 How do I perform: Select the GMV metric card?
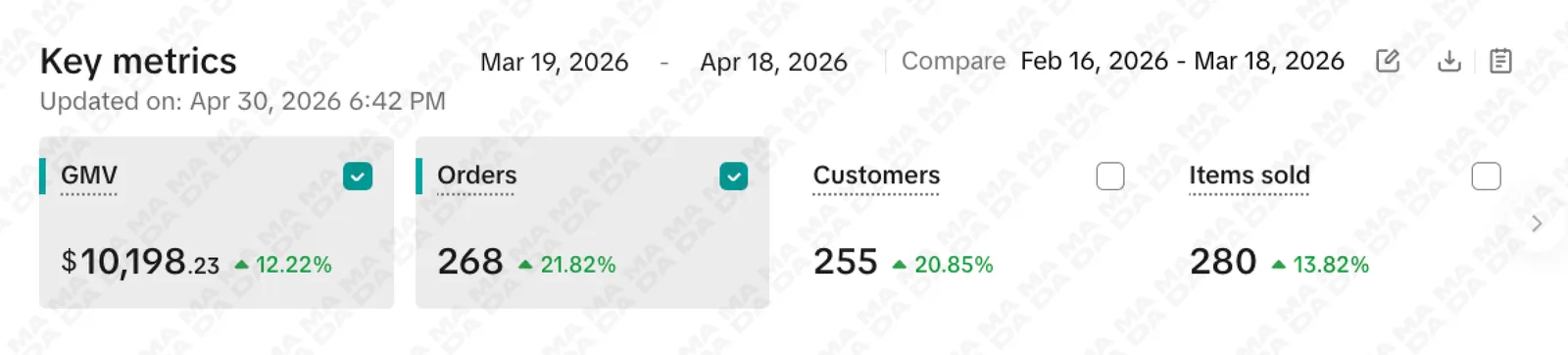click(217, 223)
